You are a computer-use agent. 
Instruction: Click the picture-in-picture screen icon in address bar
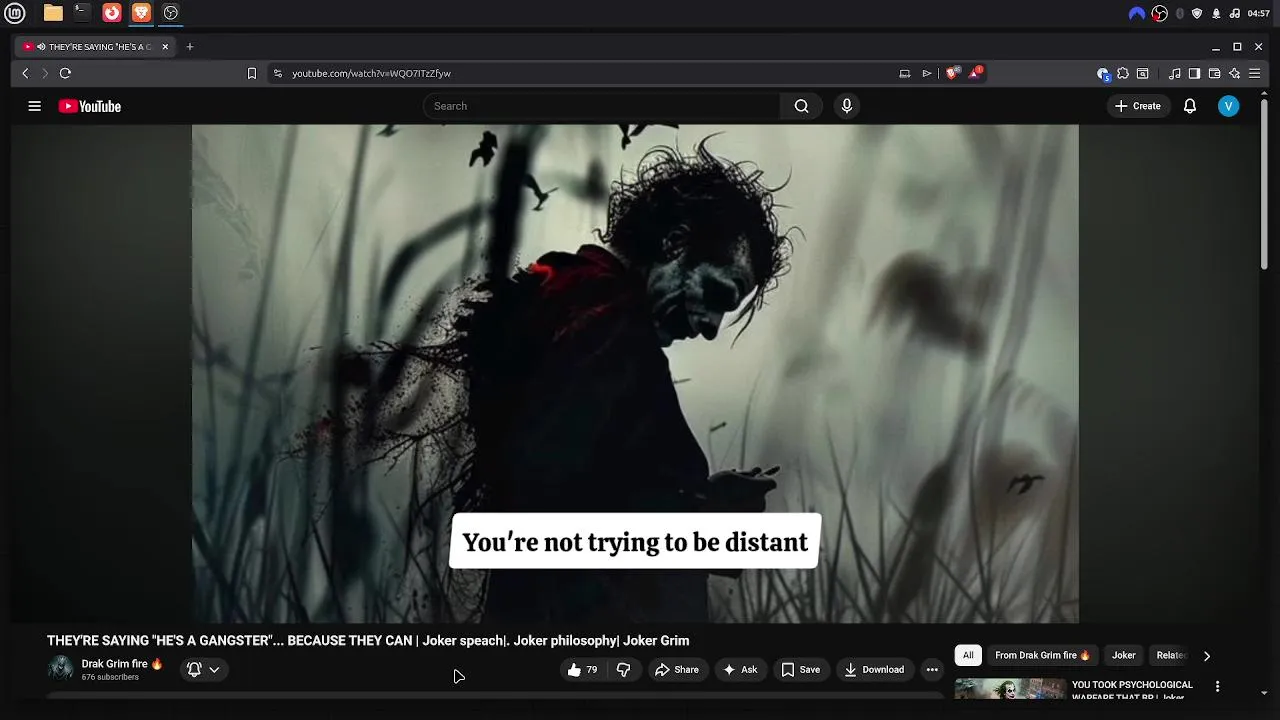click(x=905, y=73)
